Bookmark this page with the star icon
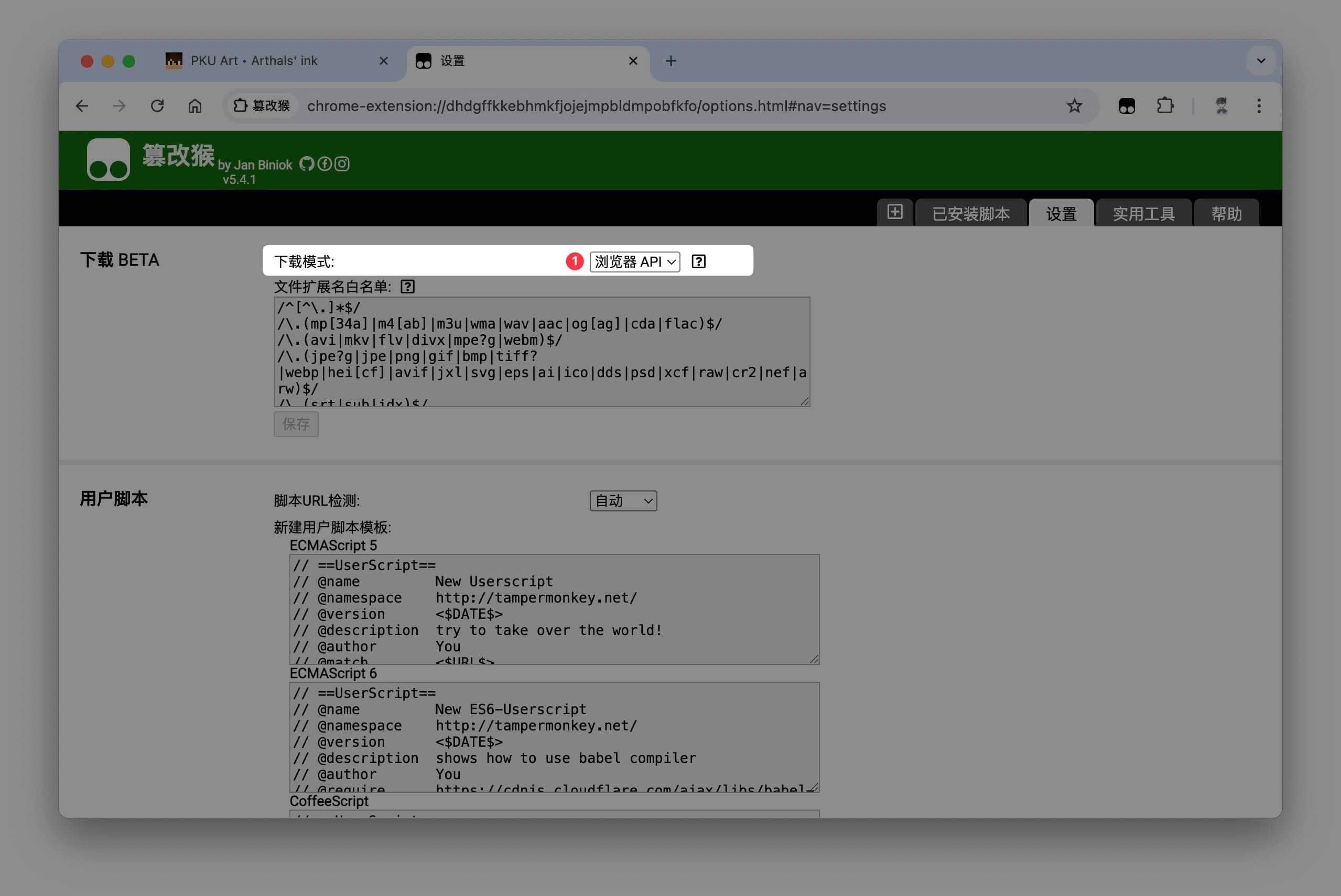 [x=1074, y=106]
